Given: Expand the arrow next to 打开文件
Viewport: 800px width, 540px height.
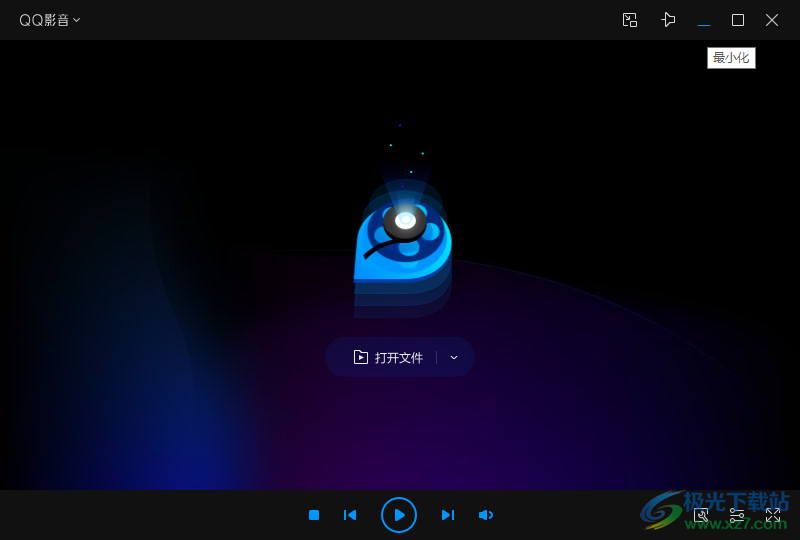Looking at the screenshot, I should [x=454, y=357].
